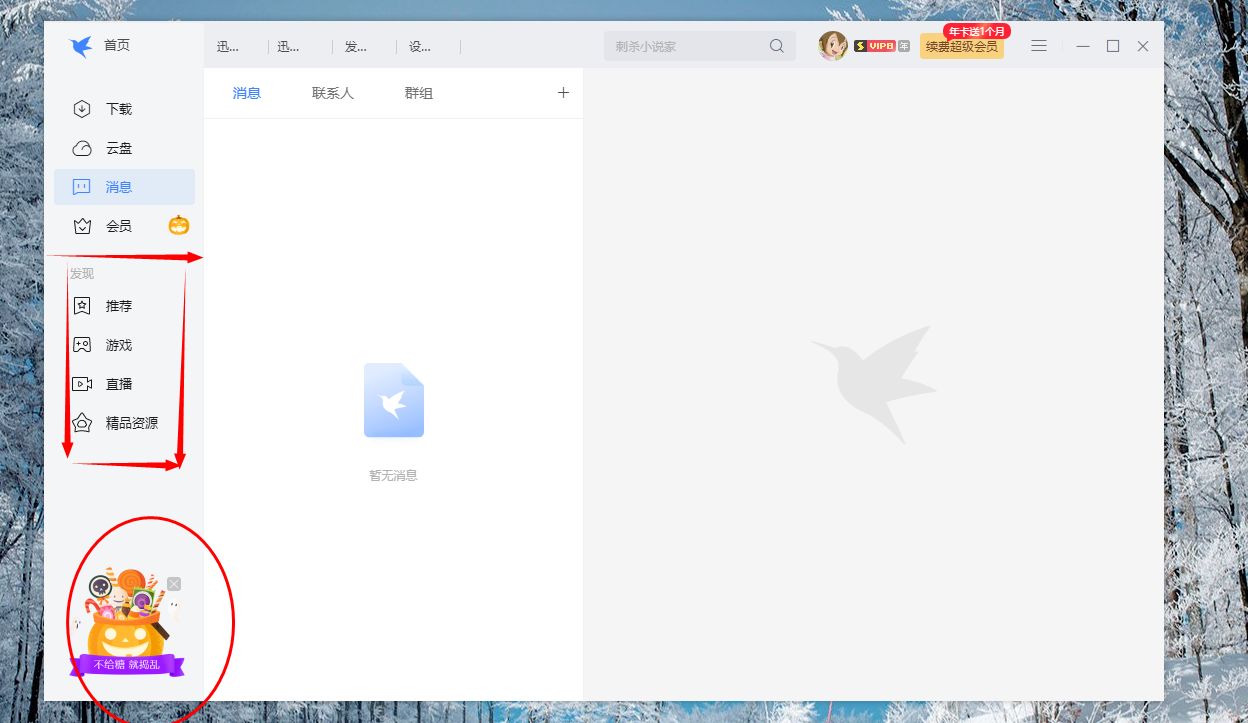Focus the search field with 刺杀小说家
Screen dimensions: 1248x723
[685, 46]
